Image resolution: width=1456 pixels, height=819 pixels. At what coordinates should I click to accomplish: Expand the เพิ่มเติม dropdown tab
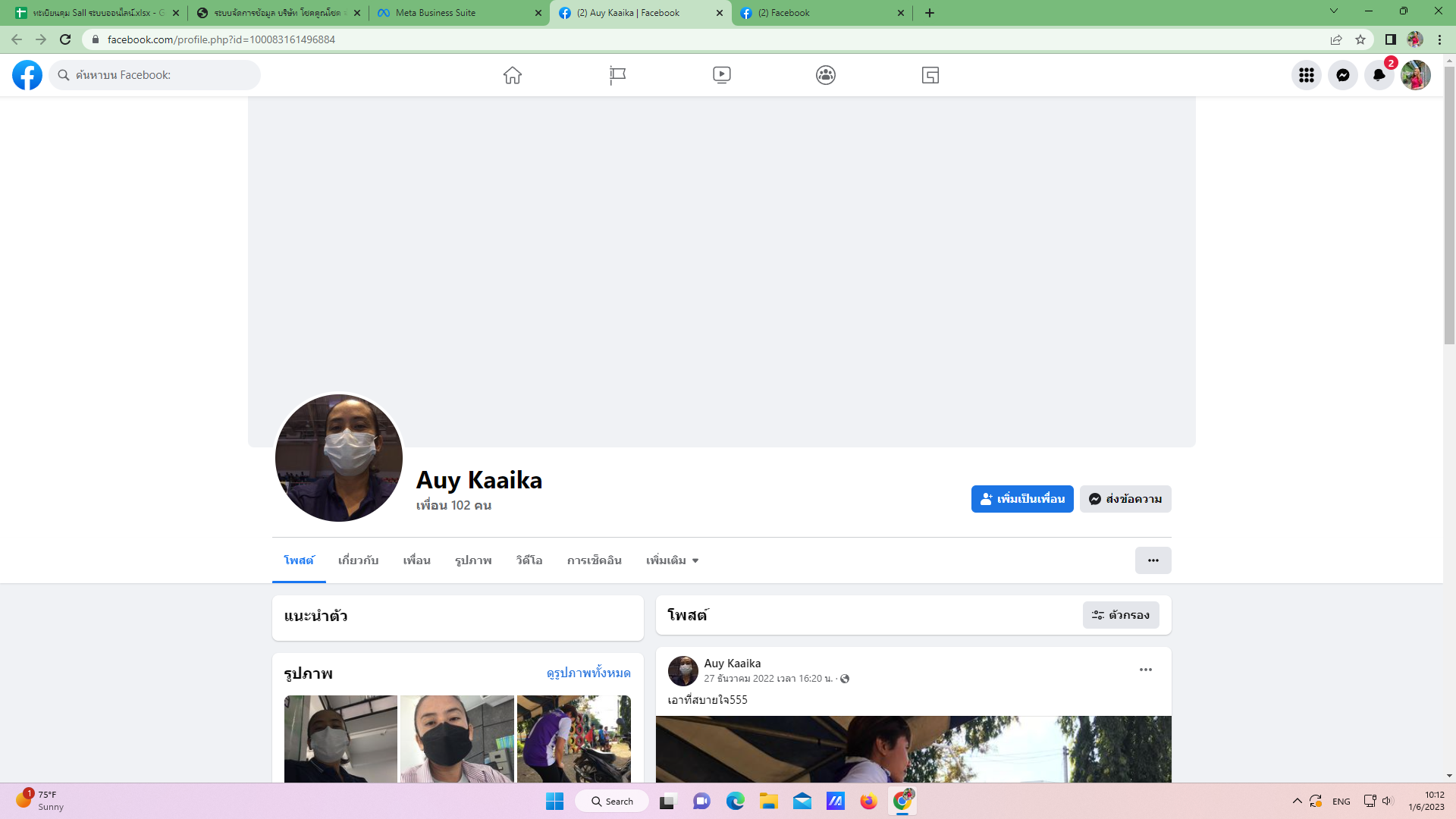[x=672, y=560]
